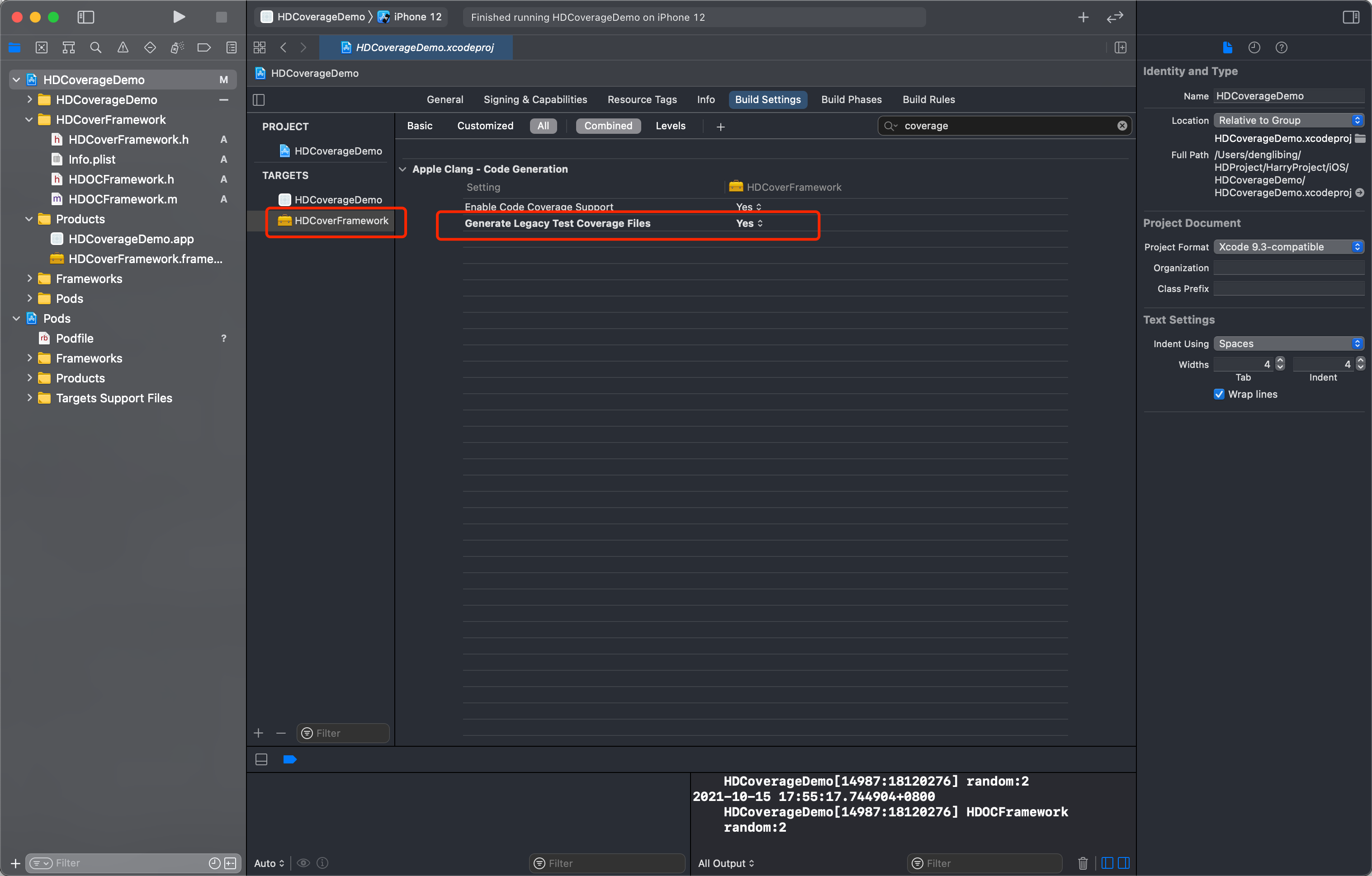Switch the settings view to Levels
The image size is (1372, 876).
click(670, 126)
